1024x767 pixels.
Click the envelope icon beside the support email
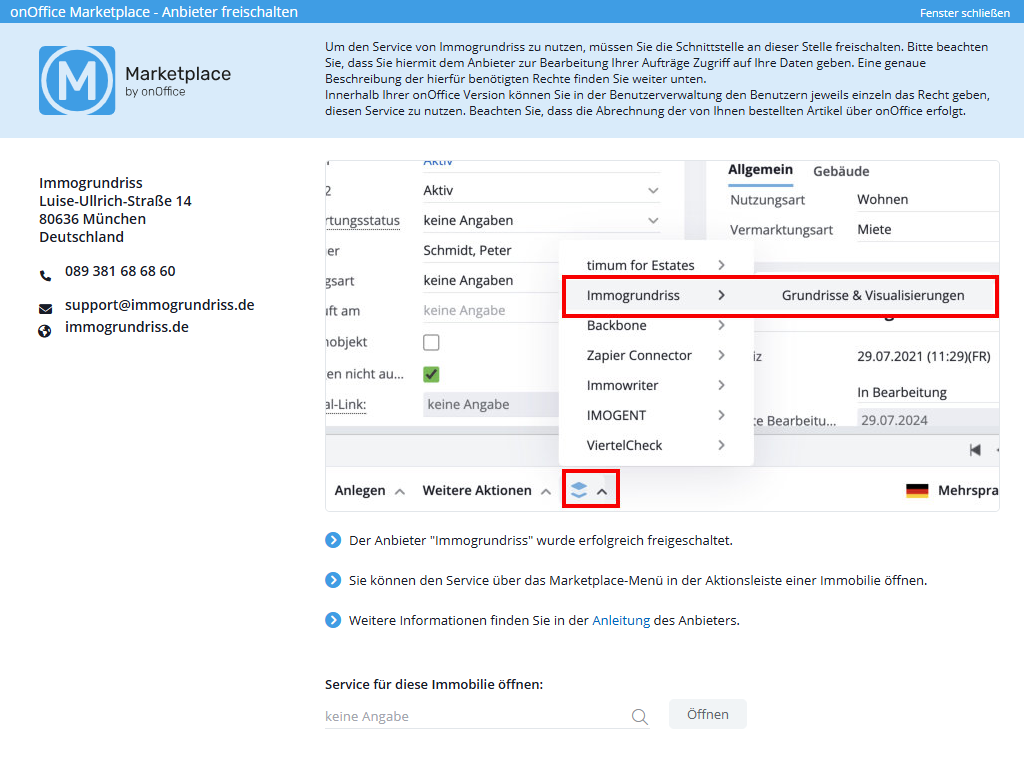coord(45,308)
